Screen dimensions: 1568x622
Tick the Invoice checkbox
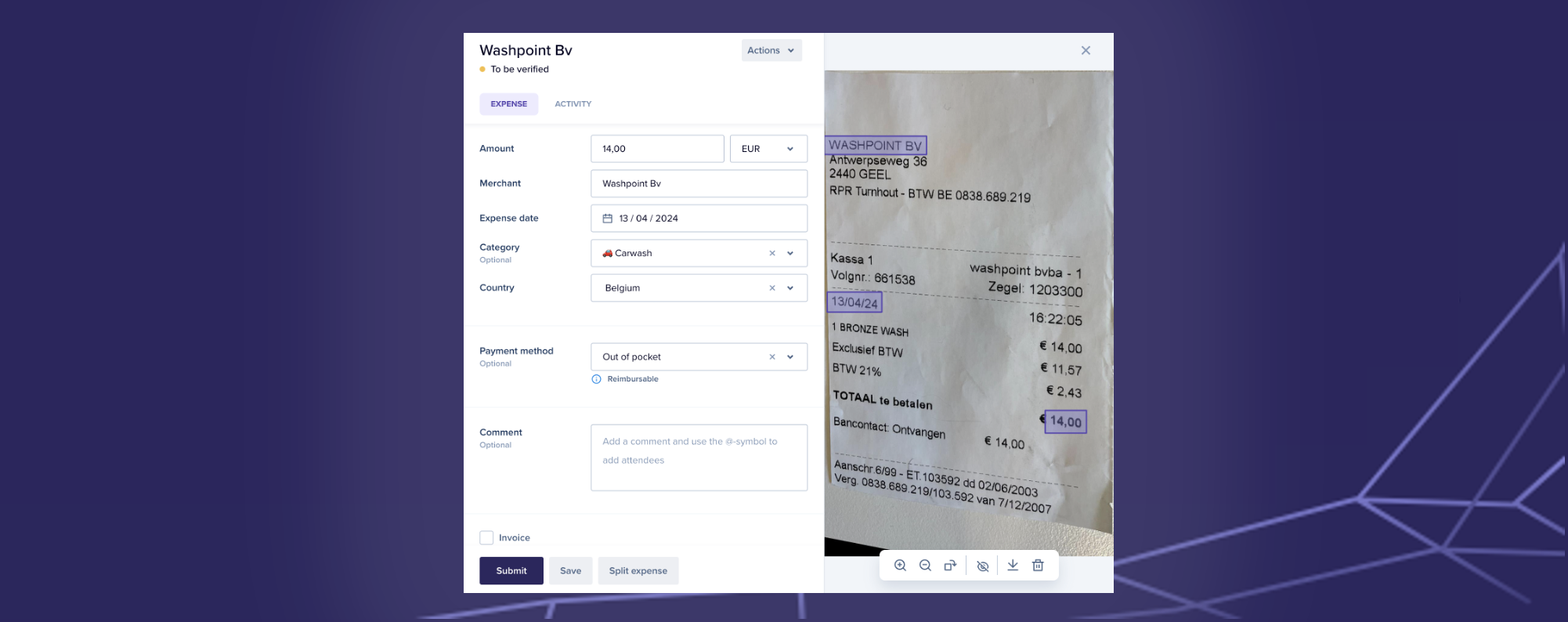tap(486, 537)
